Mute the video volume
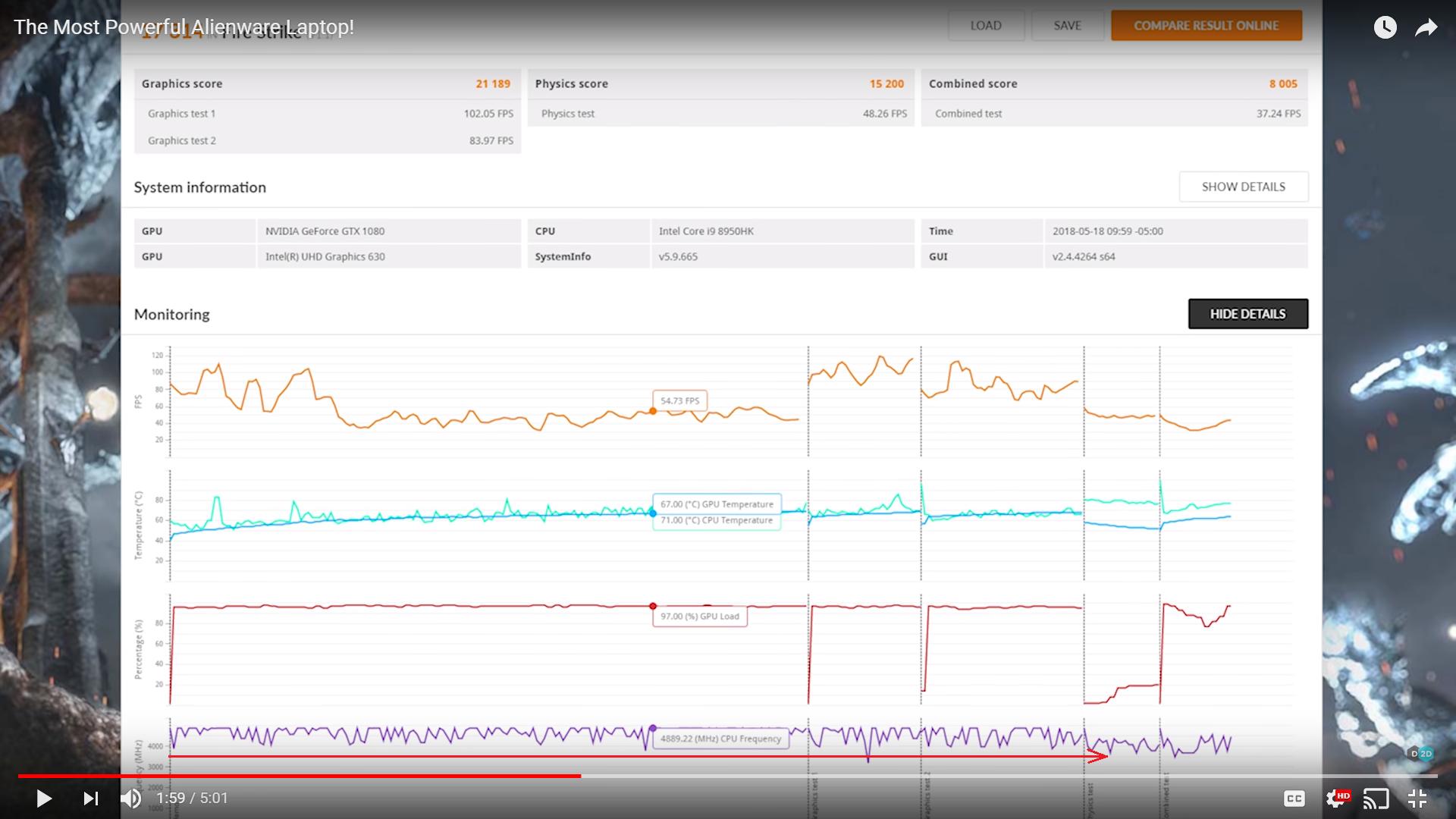Viewport: 1456px width, 819px height. pyautogui.click(x=131, y=799)
